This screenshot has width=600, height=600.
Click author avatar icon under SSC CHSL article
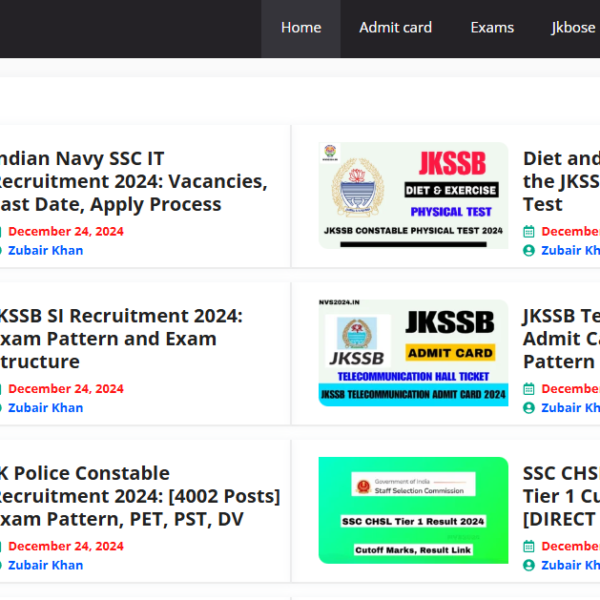click(x=529, y=565)
